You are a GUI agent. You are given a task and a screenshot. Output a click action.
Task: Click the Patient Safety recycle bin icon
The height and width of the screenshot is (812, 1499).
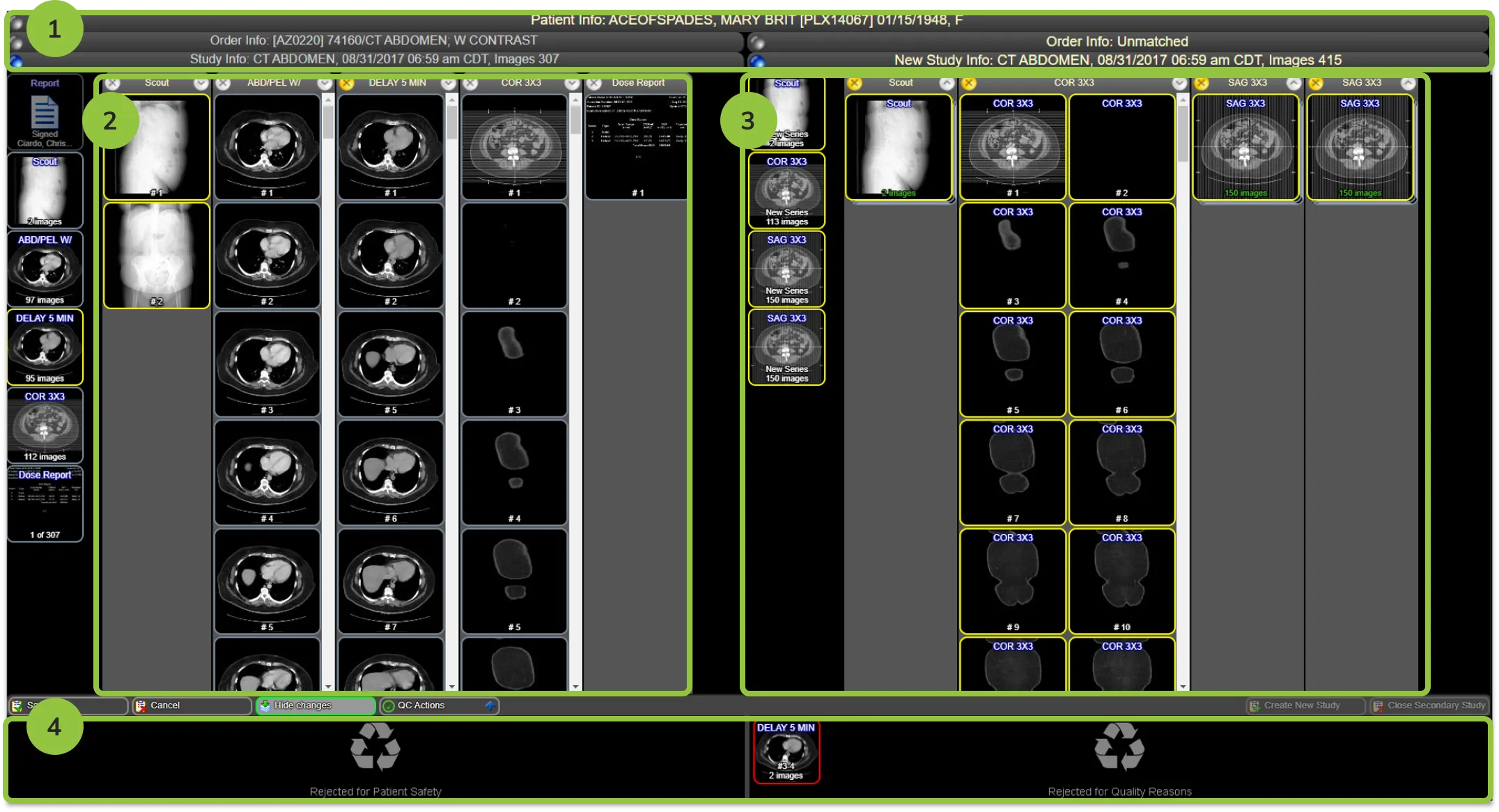coord(375,747)
